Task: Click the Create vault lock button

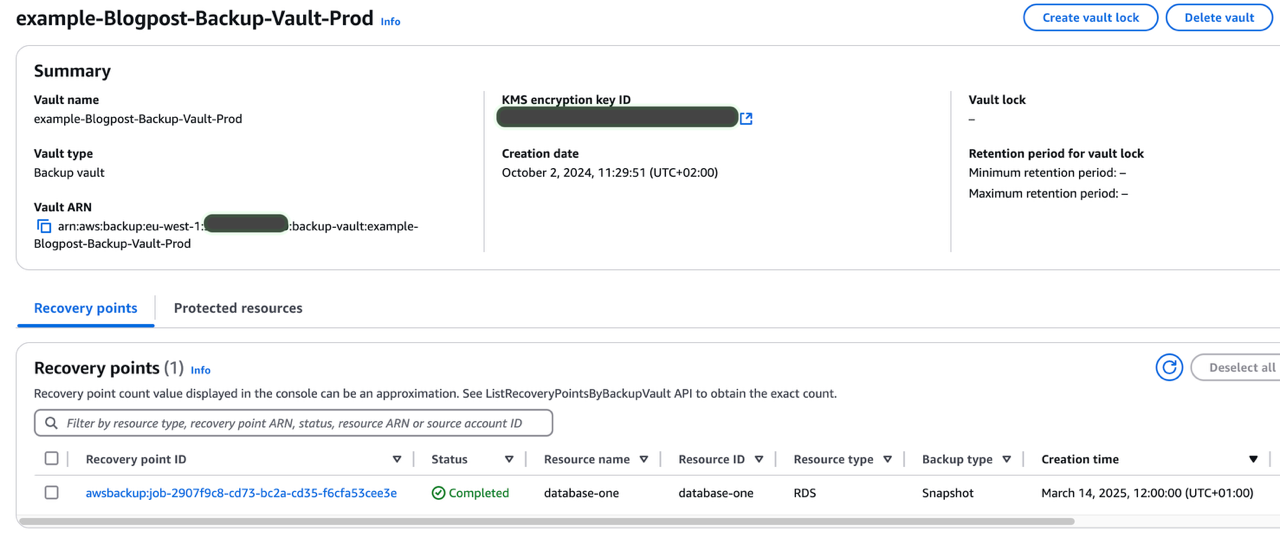Action: click(1090, 18)
